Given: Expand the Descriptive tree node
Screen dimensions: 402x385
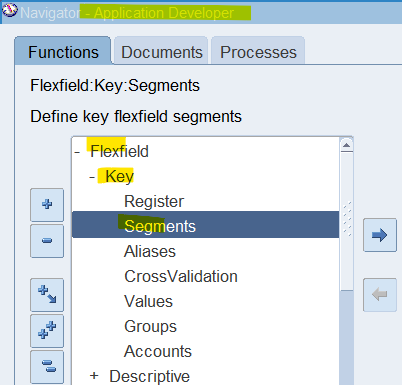Looking at the screenshot, I should [x=94, y=376].
